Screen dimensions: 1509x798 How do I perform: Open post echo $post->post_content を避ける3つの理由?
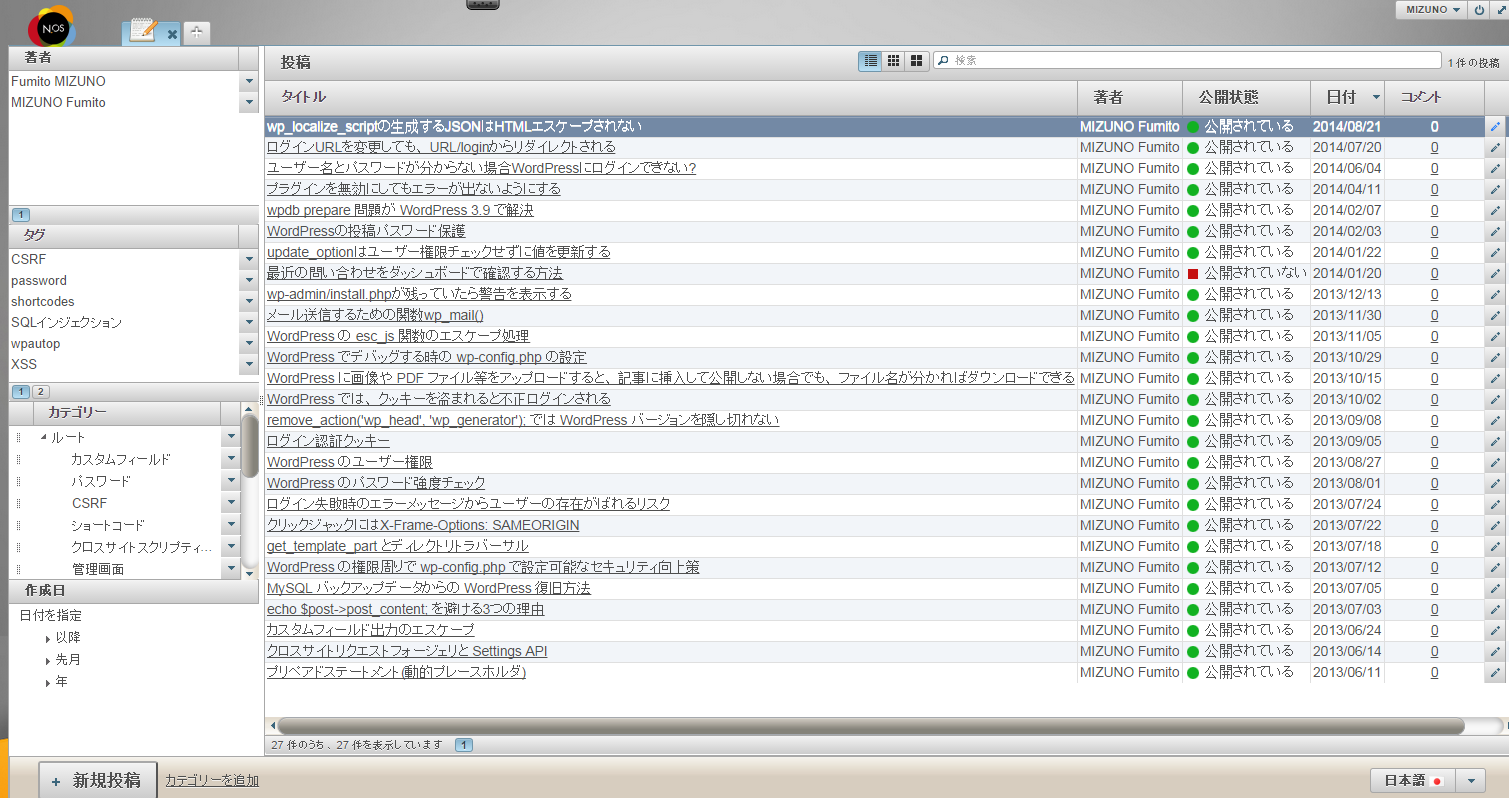[406, 609]
